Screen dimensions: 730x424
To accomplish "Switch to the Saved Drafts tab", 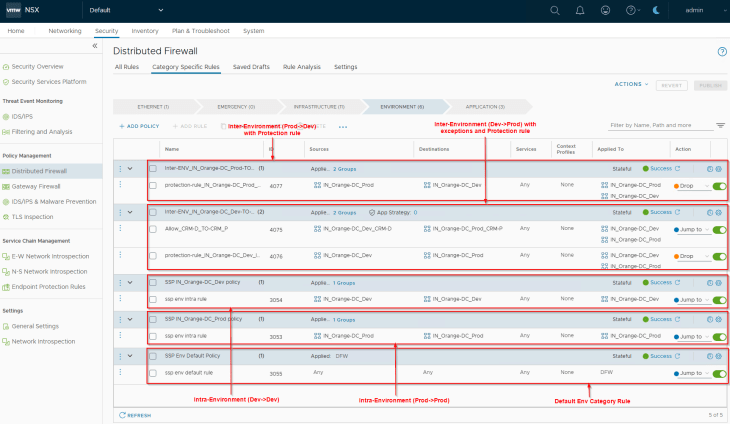I will point(251,67).
